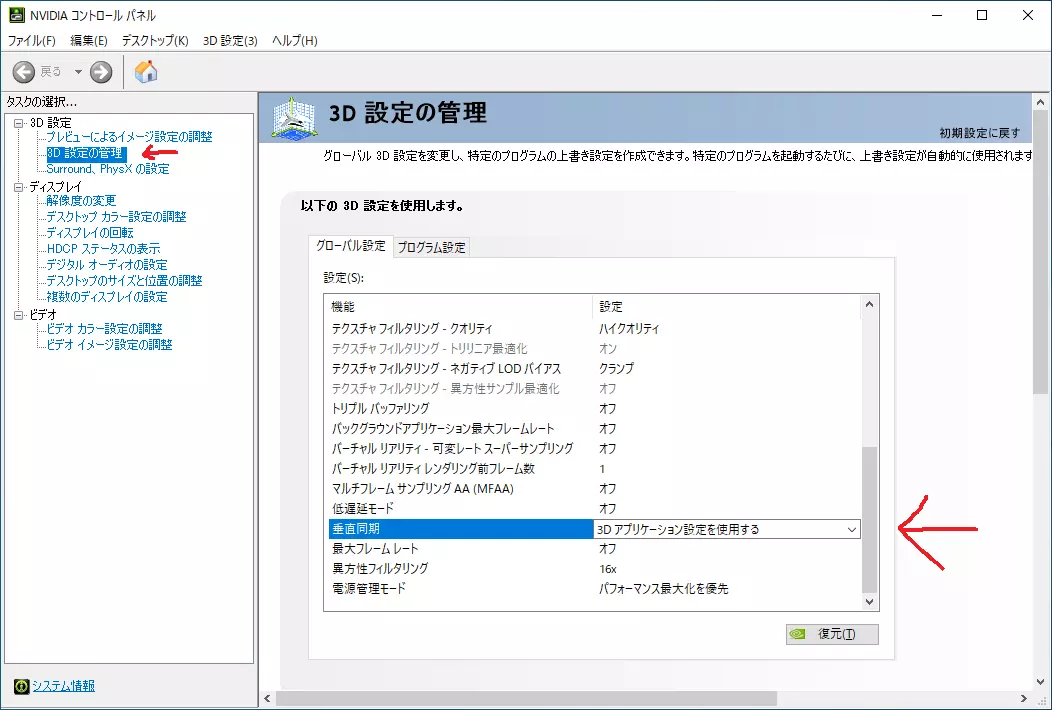Select バックグラウンドアプリケーション最大フレームレート row
The height and width of the screenshot is (710, 1052).
594,429
